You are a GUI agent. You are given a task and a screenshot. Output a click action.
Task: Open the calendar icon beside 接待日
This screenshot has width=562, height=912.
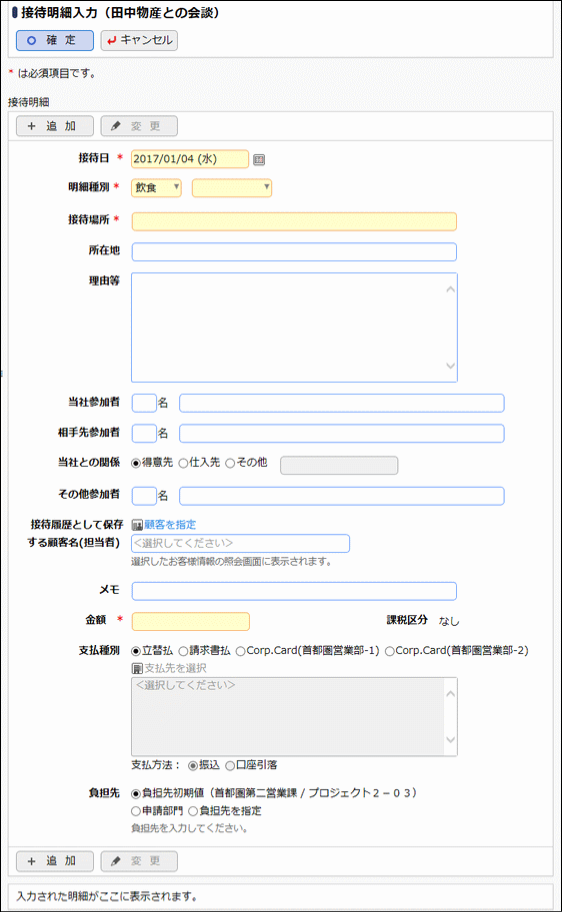[259, 159]
